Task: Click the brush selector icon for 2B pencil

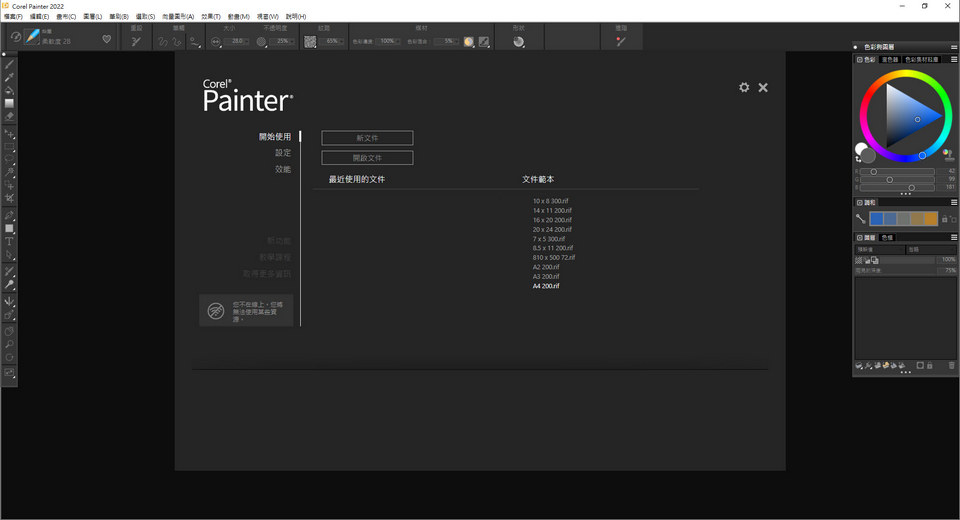Action: (33, 37)
